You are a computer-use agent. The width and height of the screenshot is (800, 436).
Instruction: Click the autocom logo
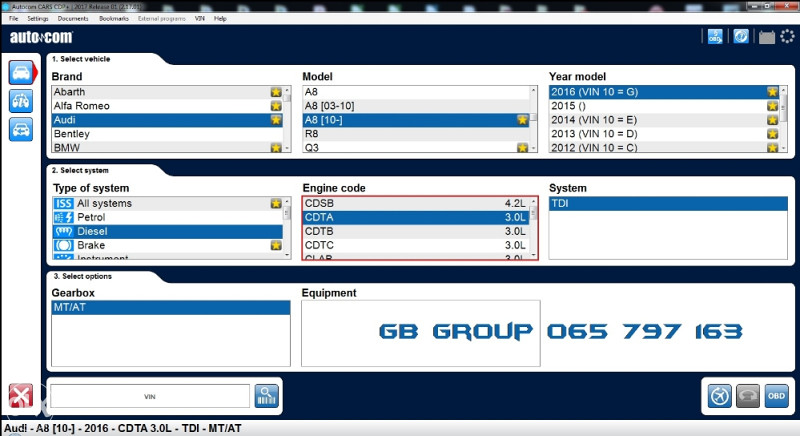click(41, 37)
